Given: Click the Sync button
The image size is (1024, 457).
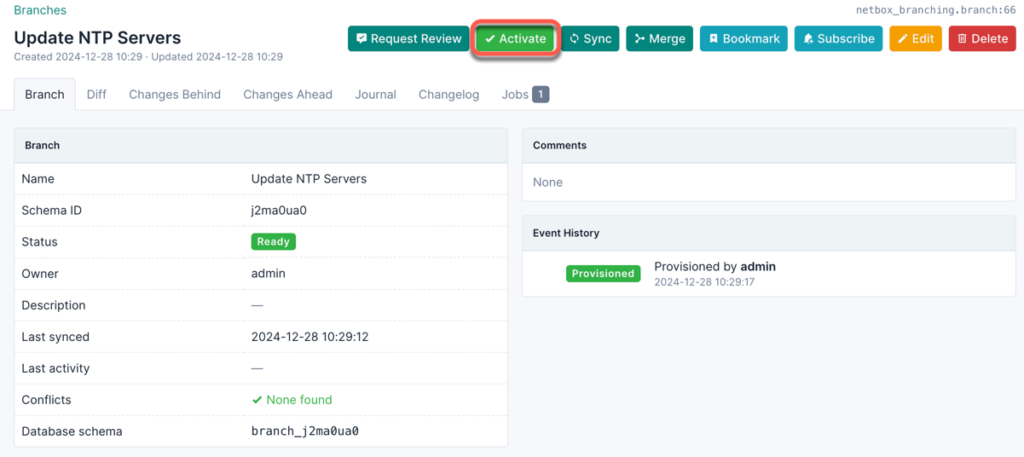Looking at the screenshot, I should pos(590,39).
